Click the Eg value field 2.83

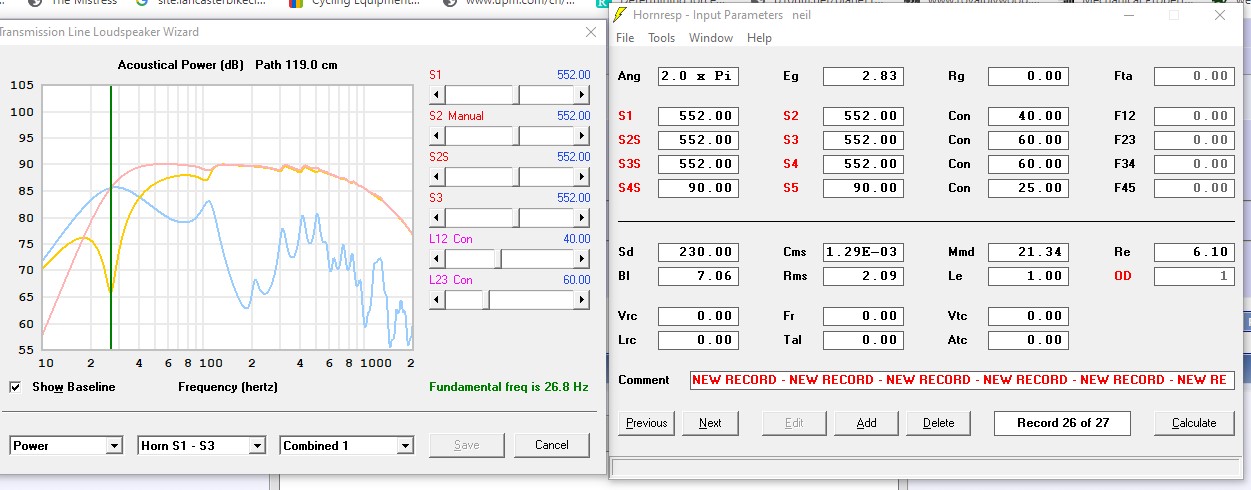[863, 76]
